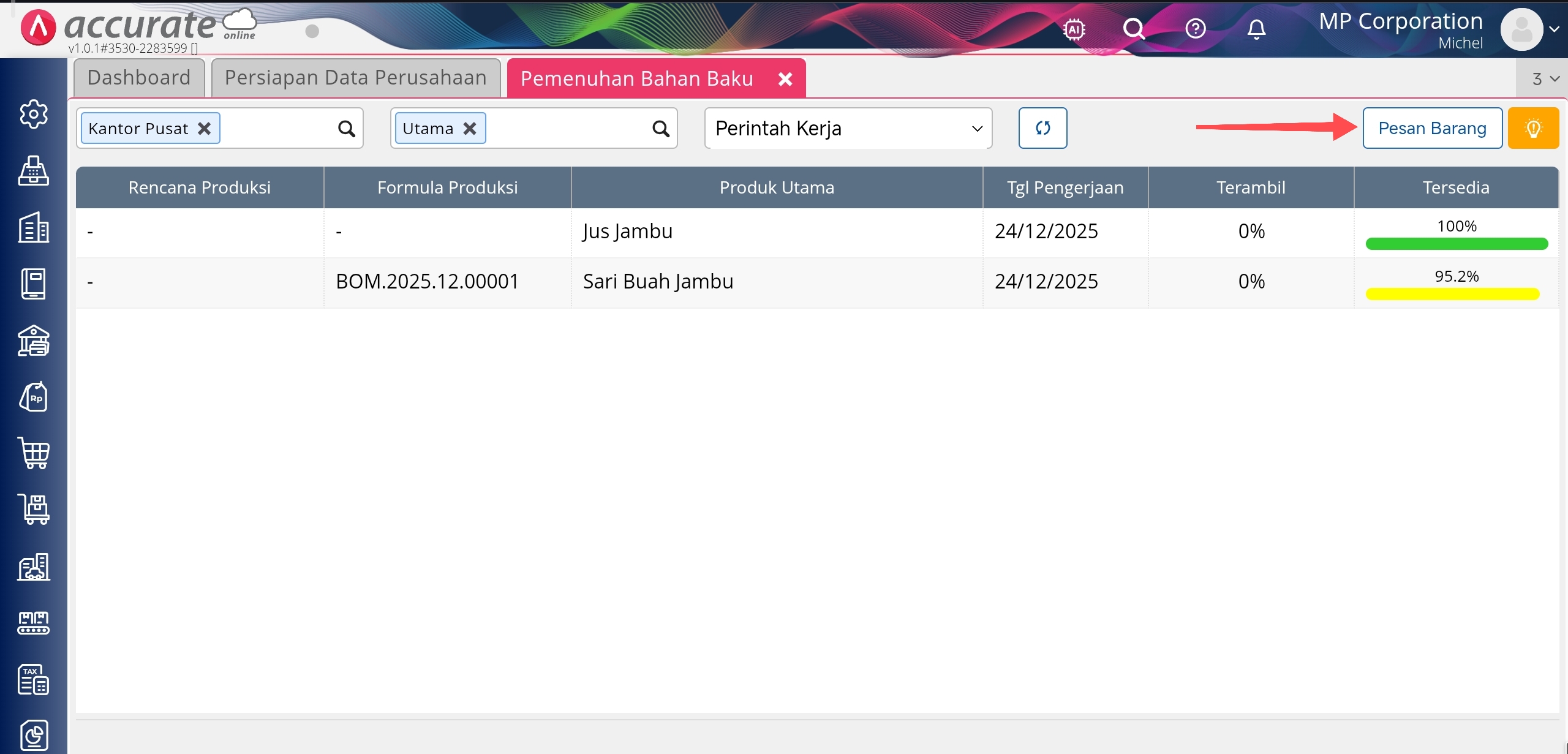Click the orange lightbulb tips button
The image size is (1568, 754).
(x=1533, y=128)
